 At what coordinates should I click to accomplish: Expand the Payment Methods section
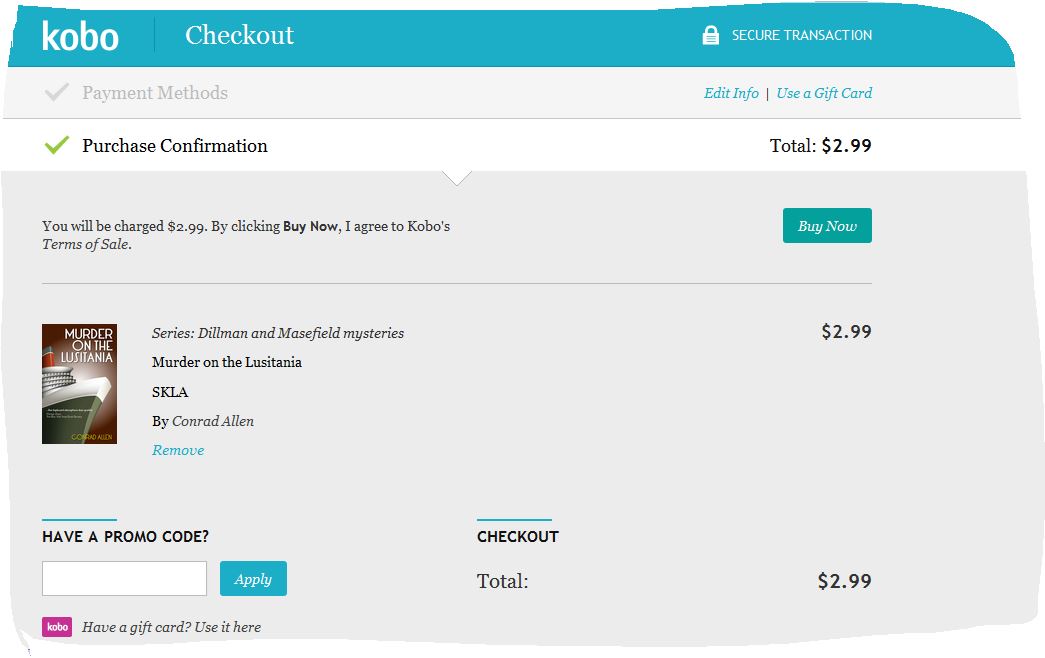click(155, 93)
